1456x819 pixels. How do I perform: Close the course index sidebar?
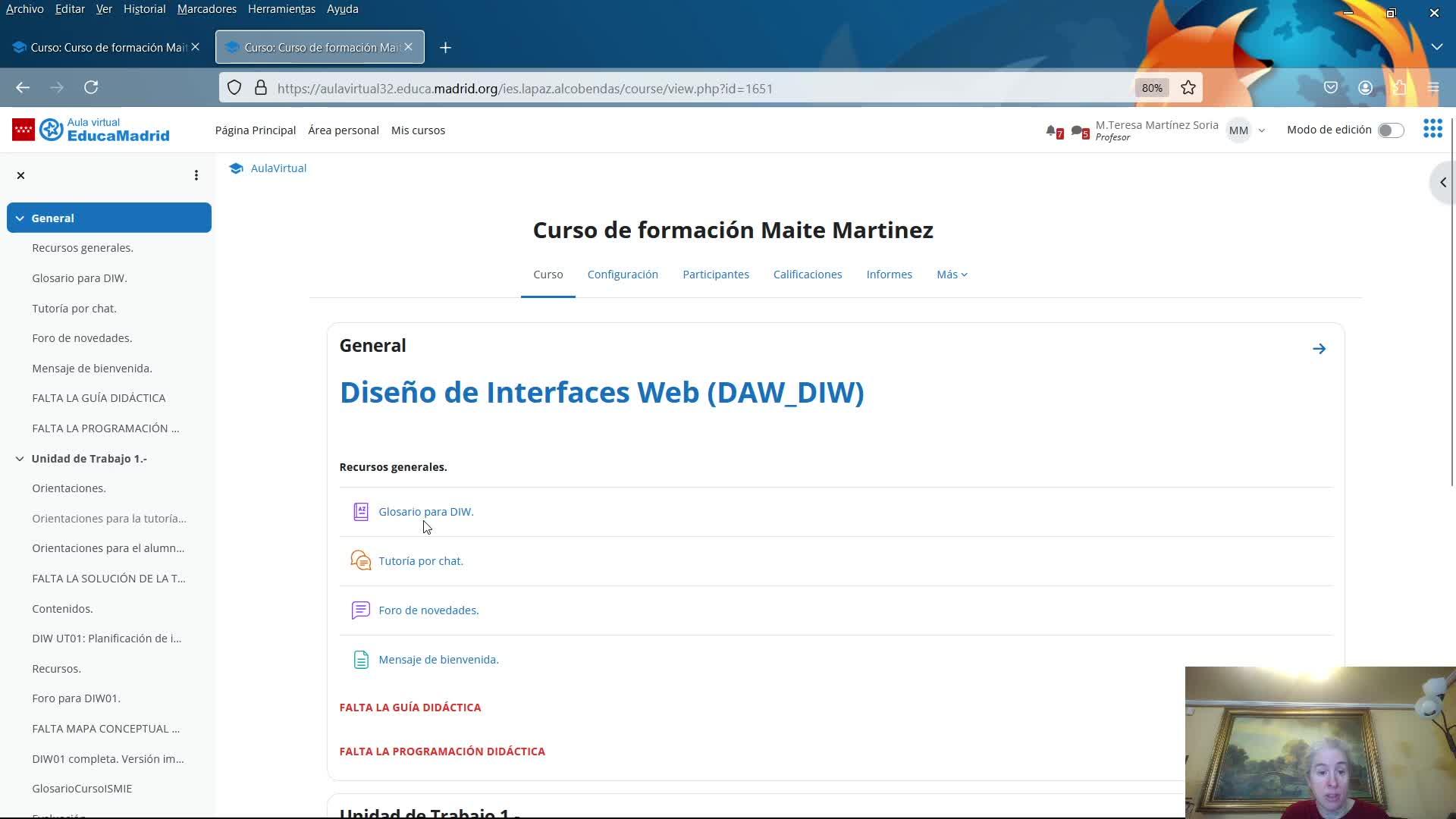click(x=21, y=175)
